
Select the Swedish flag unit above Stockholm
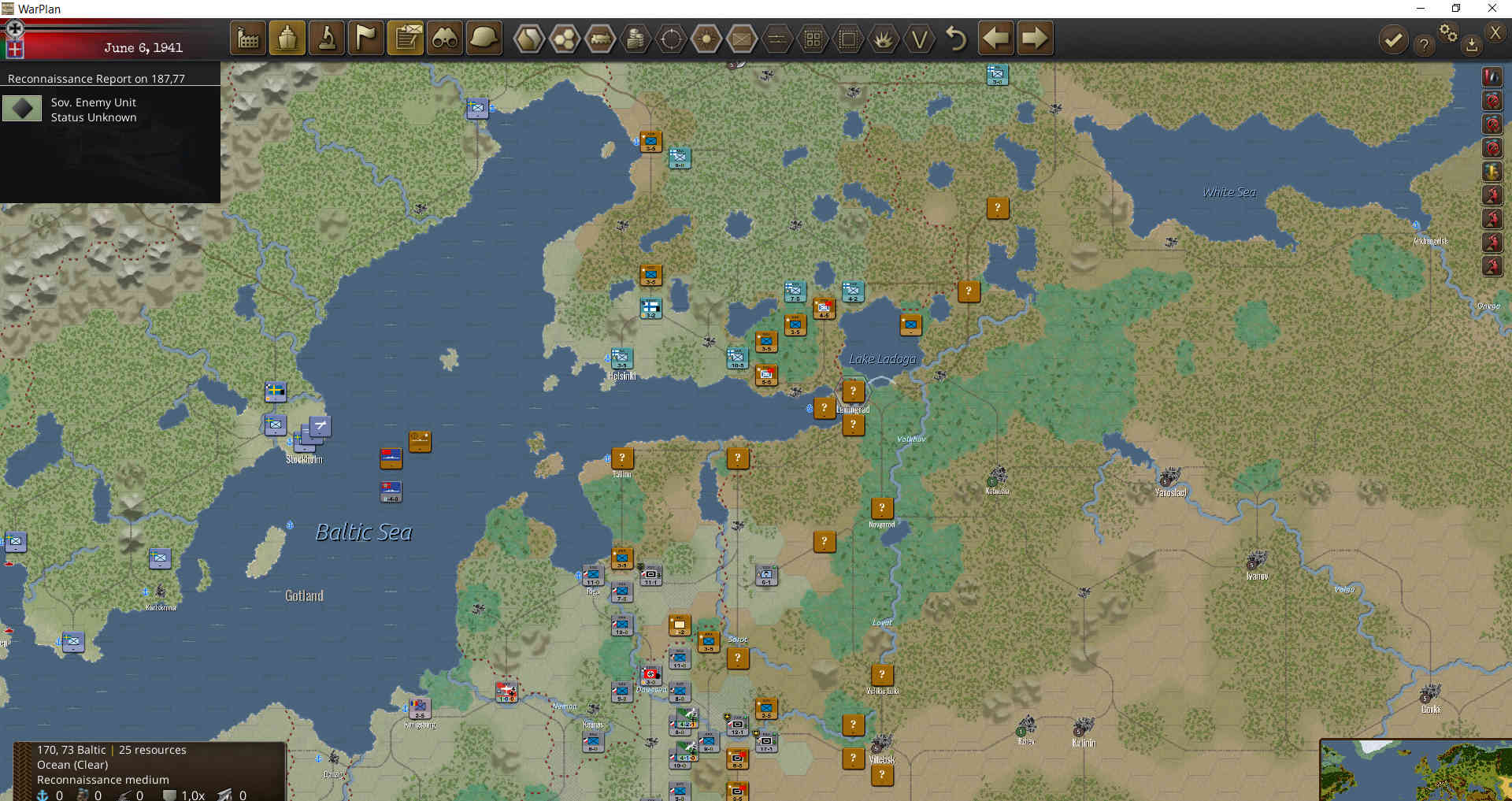point(276,391)
